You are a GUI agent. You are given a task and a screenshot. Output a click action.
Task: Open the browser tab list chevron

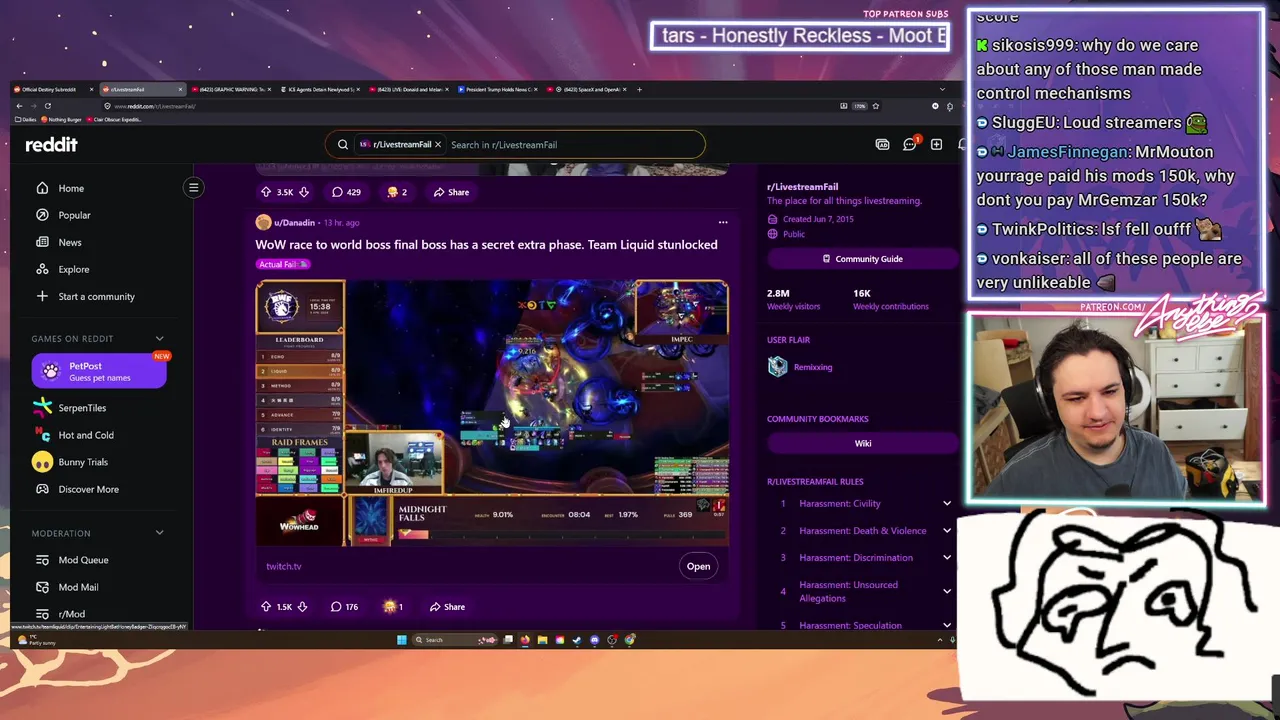click(941, 89)
